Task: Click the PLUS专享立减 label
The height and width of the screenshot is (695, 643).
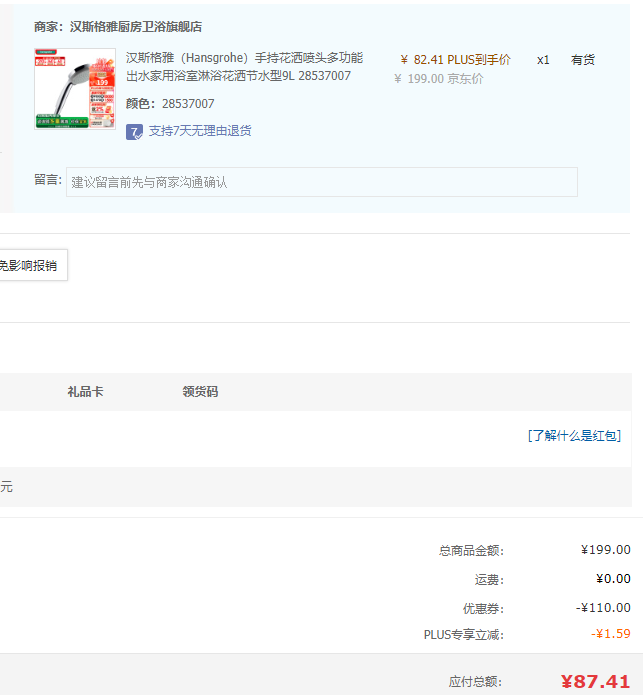Action: tap(464, 635)
